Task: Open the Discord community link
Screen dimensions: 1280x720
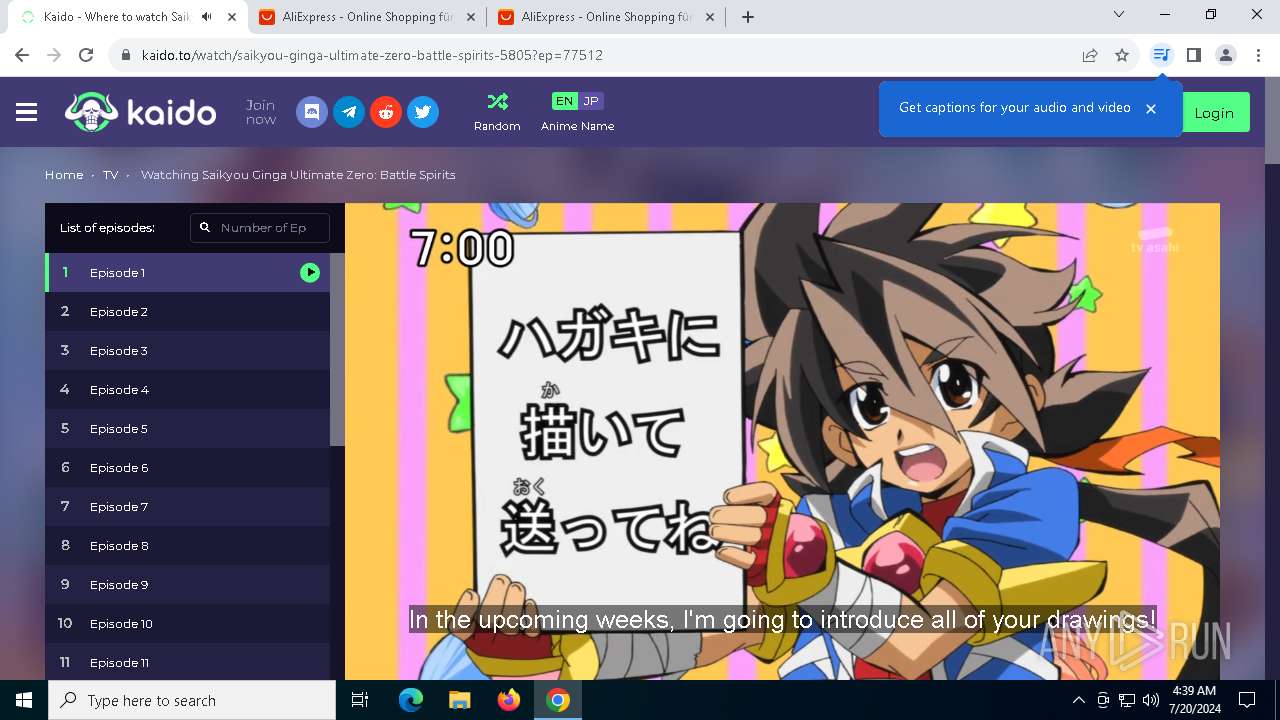Action: [x=312, y=112]
